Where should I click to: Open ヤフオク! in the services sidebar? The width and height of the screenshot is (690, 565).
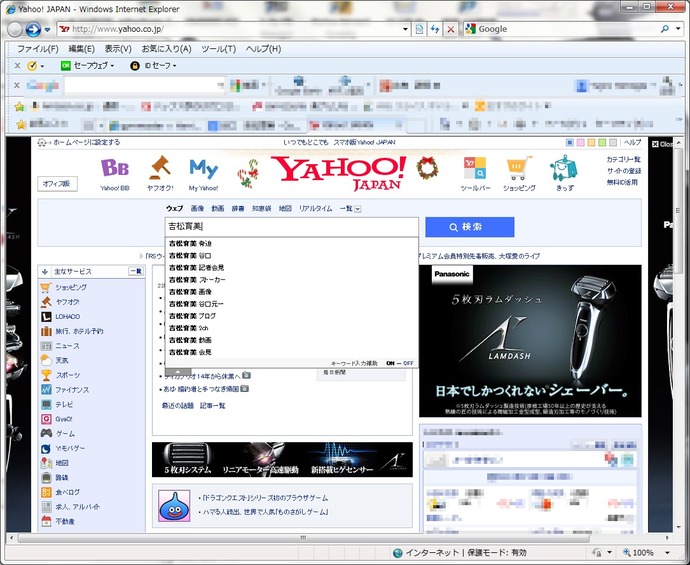click(x=67, y=302)
